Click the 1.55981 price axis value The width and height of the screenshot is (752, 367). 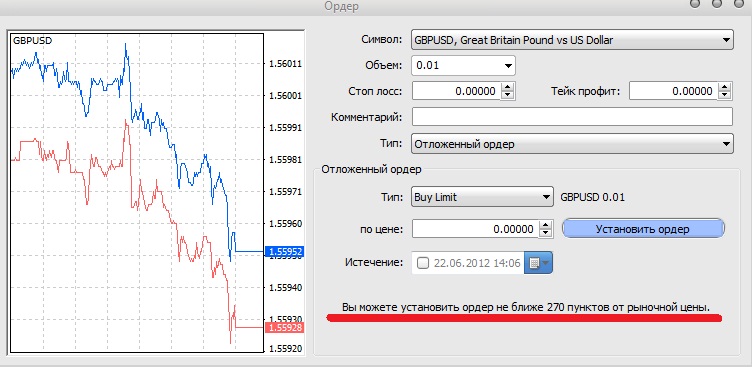(x=286, y=160)
